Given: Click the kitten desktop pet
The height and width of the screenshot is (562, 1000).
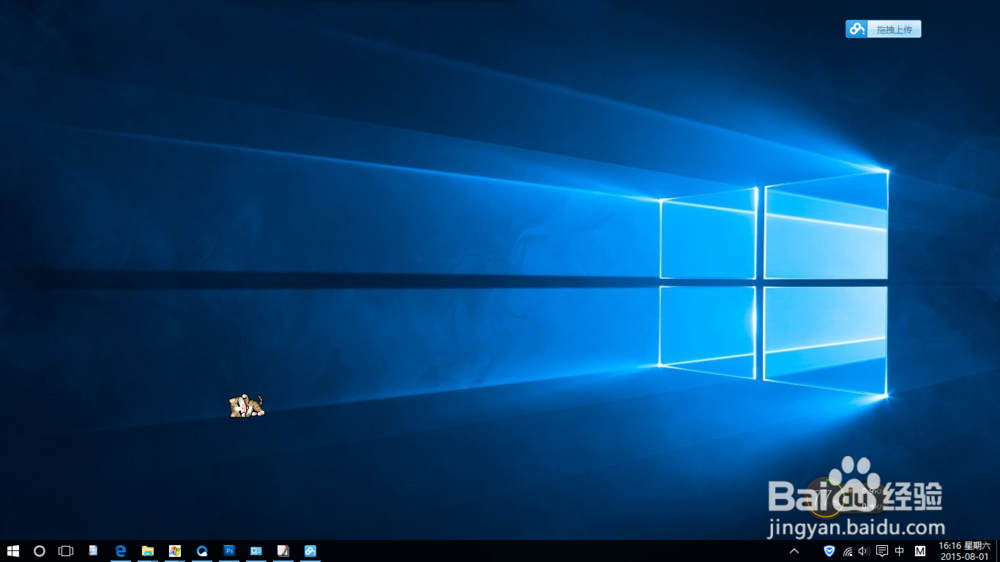Looking at the screenshot, I should coord(246,406).
